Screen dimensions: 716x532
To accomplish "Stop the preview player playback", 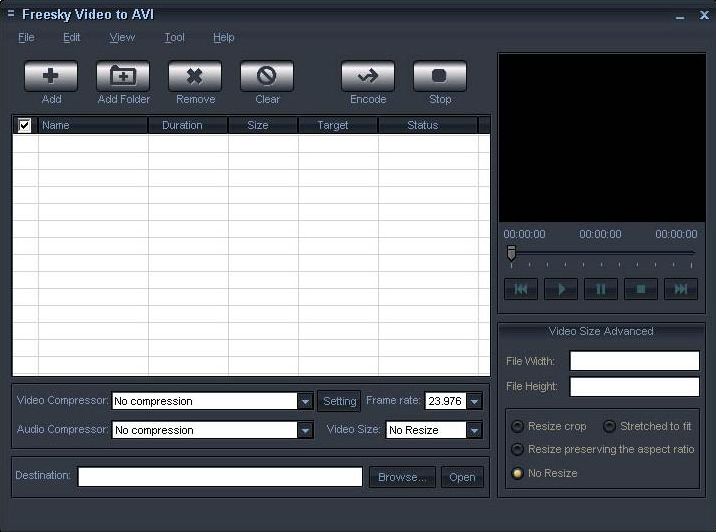I will pyautogui.click(x=641, y=289).
